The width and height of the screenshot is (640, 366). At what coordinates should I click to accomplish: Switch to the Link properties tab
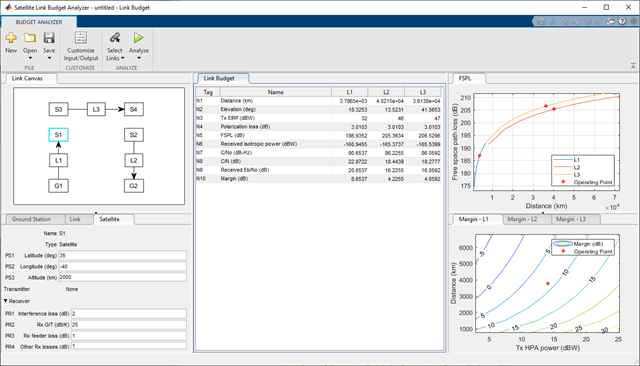tap(75, 220)
